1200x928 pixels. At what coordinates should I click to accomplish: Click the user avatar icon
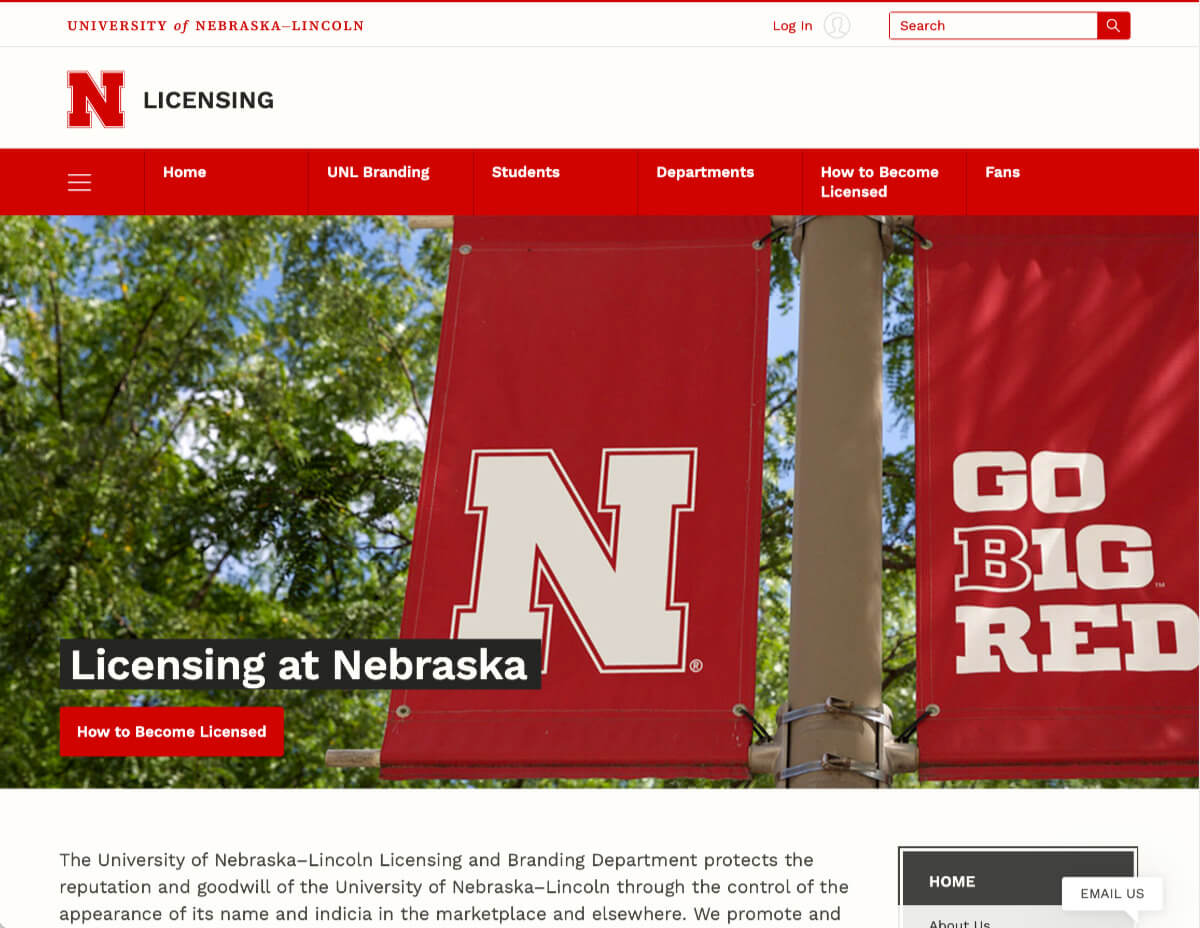(837, 26)
